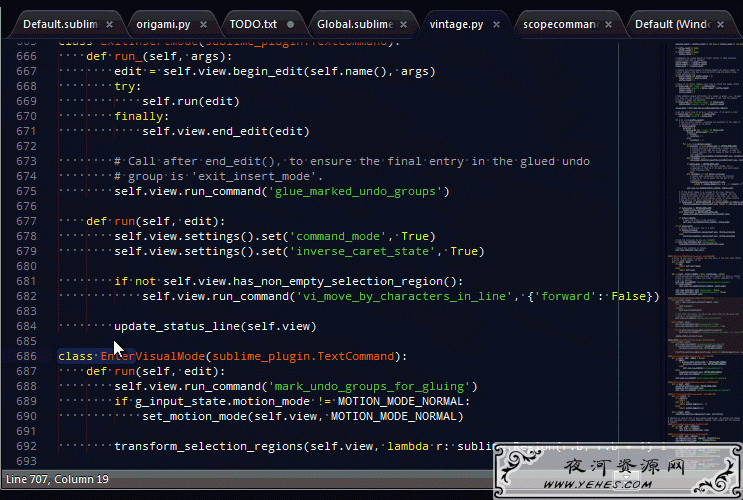Click on 'glue_marked_undo_groups' string
Screen dimensions: 743x500
(355, 191)
